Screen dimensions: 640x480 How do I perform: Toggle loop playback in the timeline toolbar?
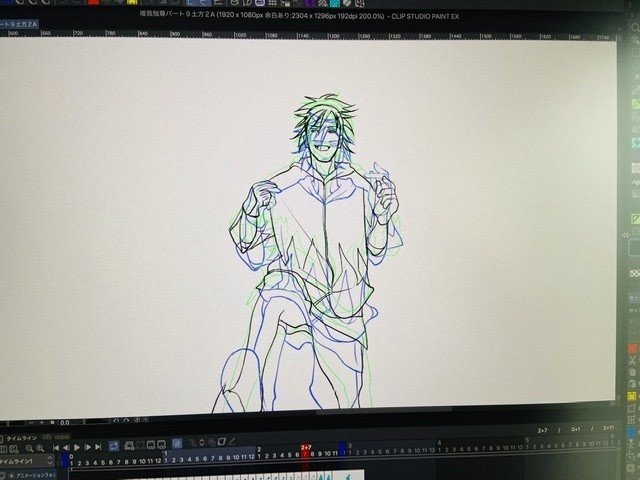tap(113, 447)
